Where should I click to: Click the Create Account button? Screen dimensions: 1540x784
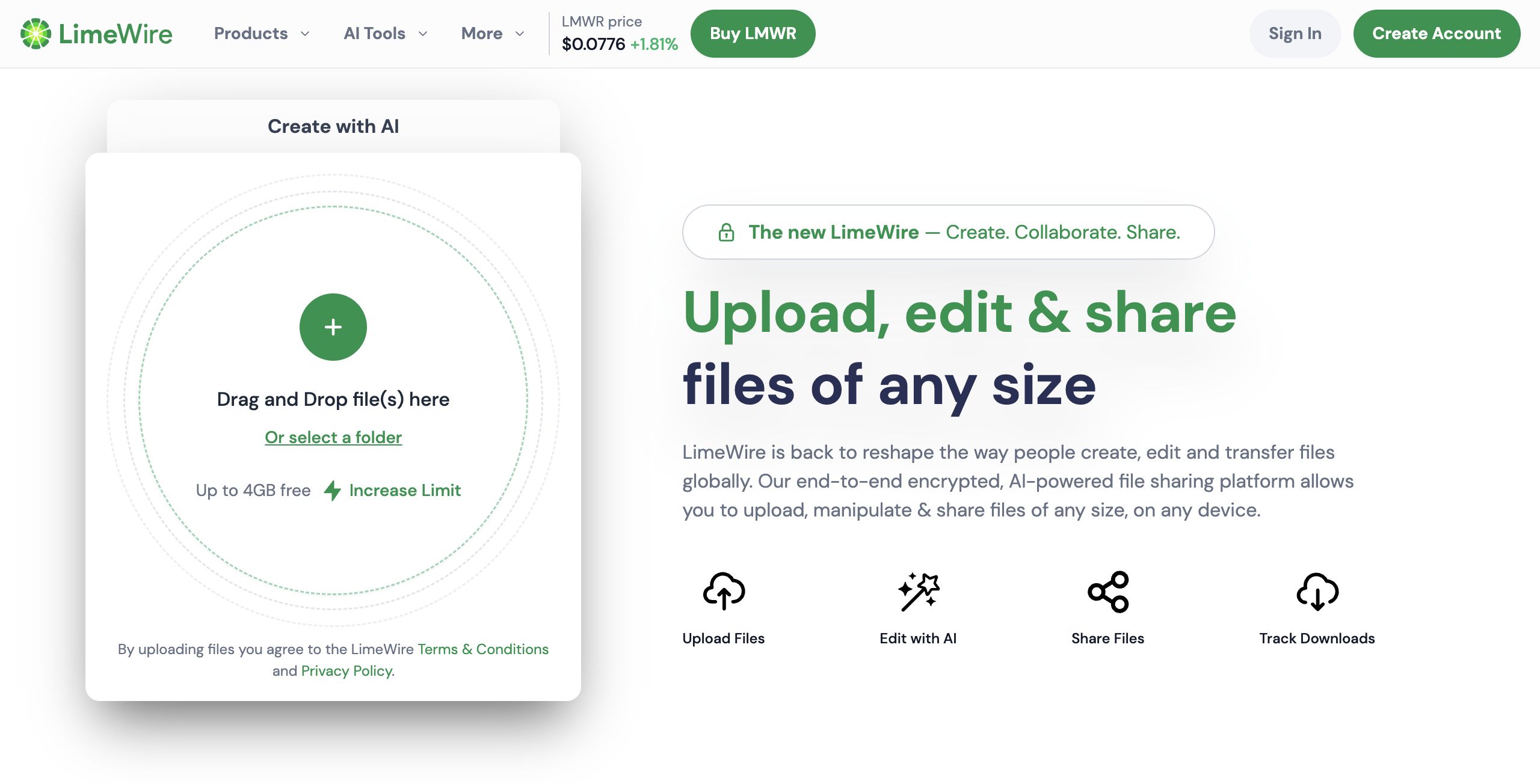coord(1437,34)
